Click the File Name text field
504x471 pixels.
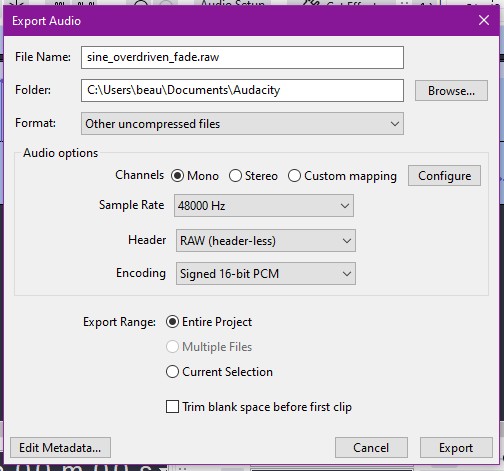coord(242,58)
